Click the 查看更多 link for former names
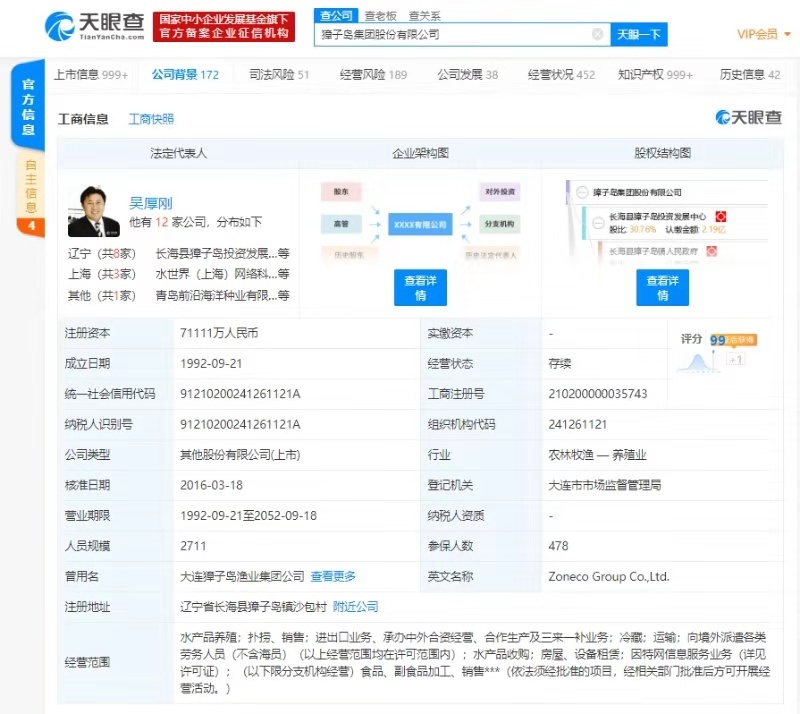800x714 pixels. [333, 576]
